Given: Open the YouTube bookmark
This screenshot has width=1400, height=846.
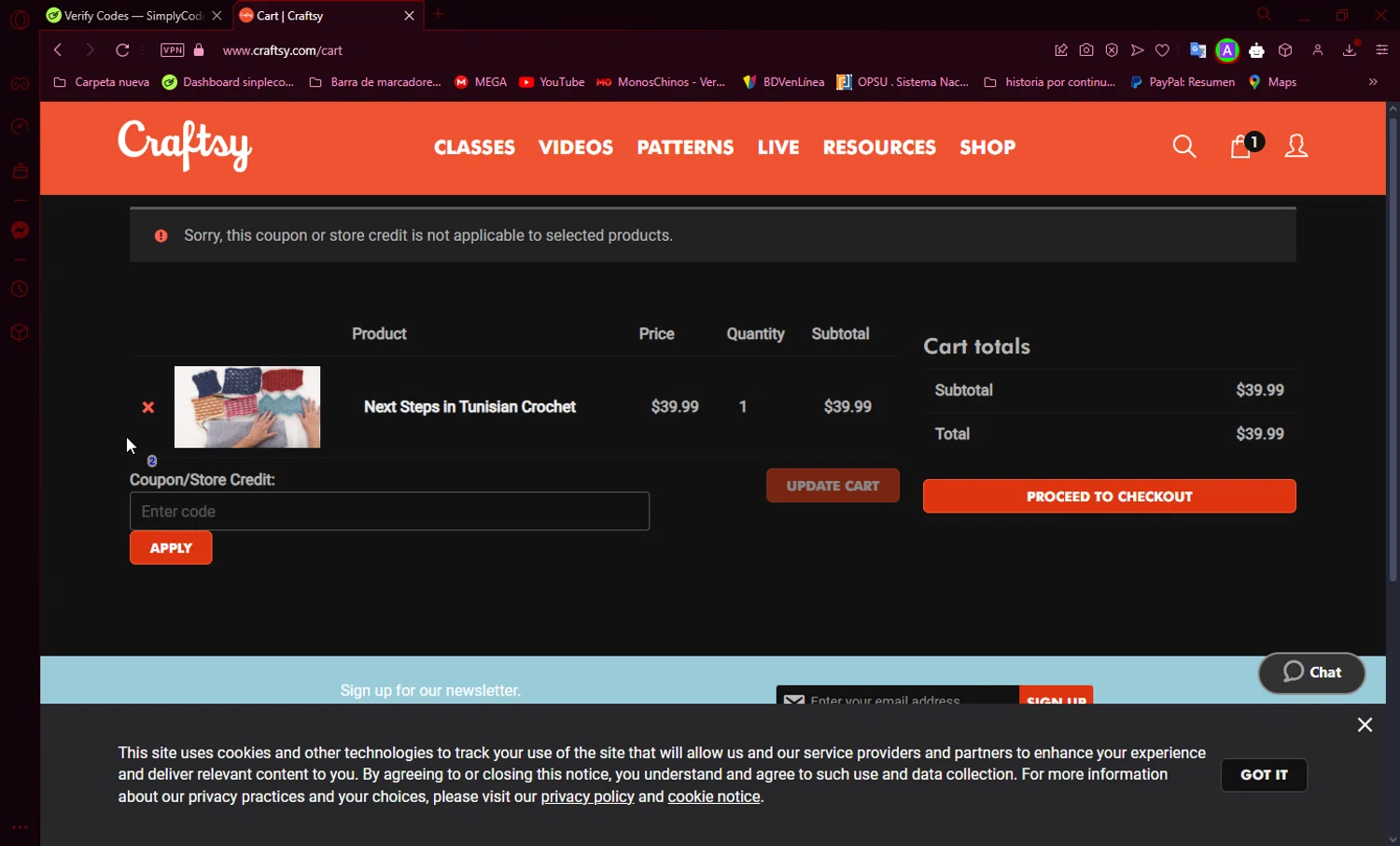Looking at the screenshot, I should tap(552, 82).
